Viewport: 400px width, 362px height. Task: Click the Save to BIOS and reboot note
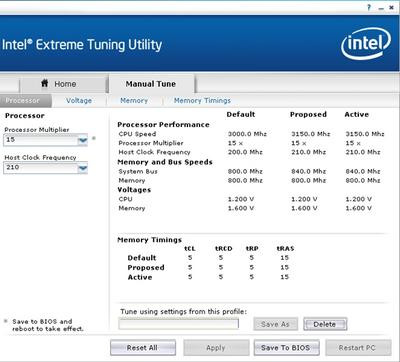click(47, 325)
